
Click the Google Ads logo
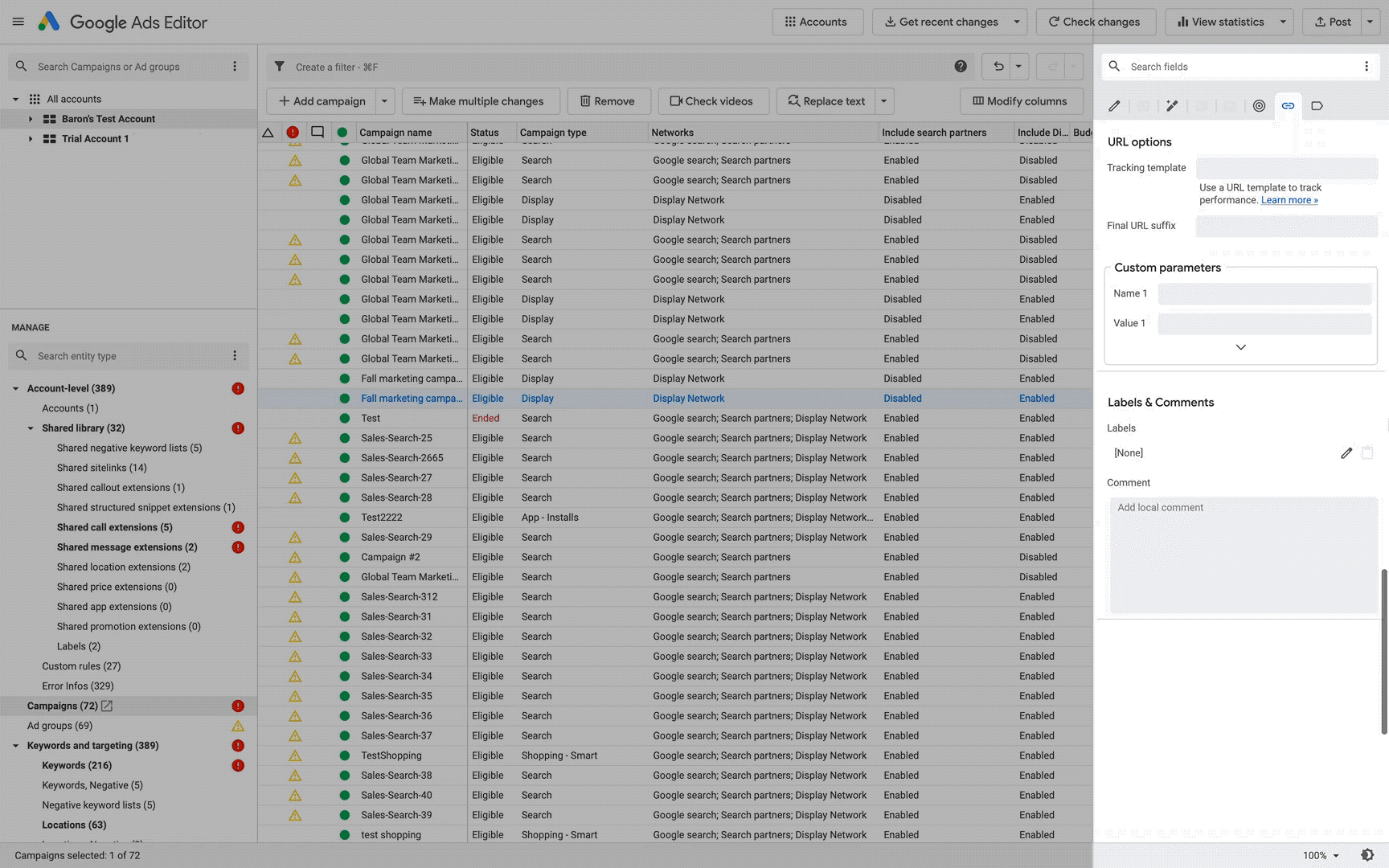click(49, 22)
